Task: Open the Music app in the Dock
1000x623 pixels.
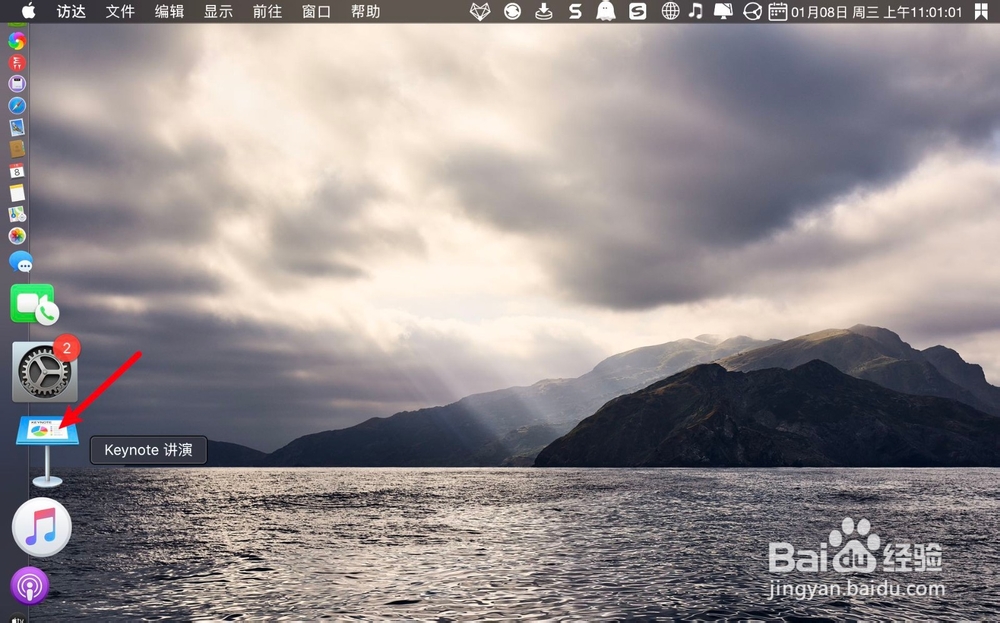Action: [x=41, y=527]
